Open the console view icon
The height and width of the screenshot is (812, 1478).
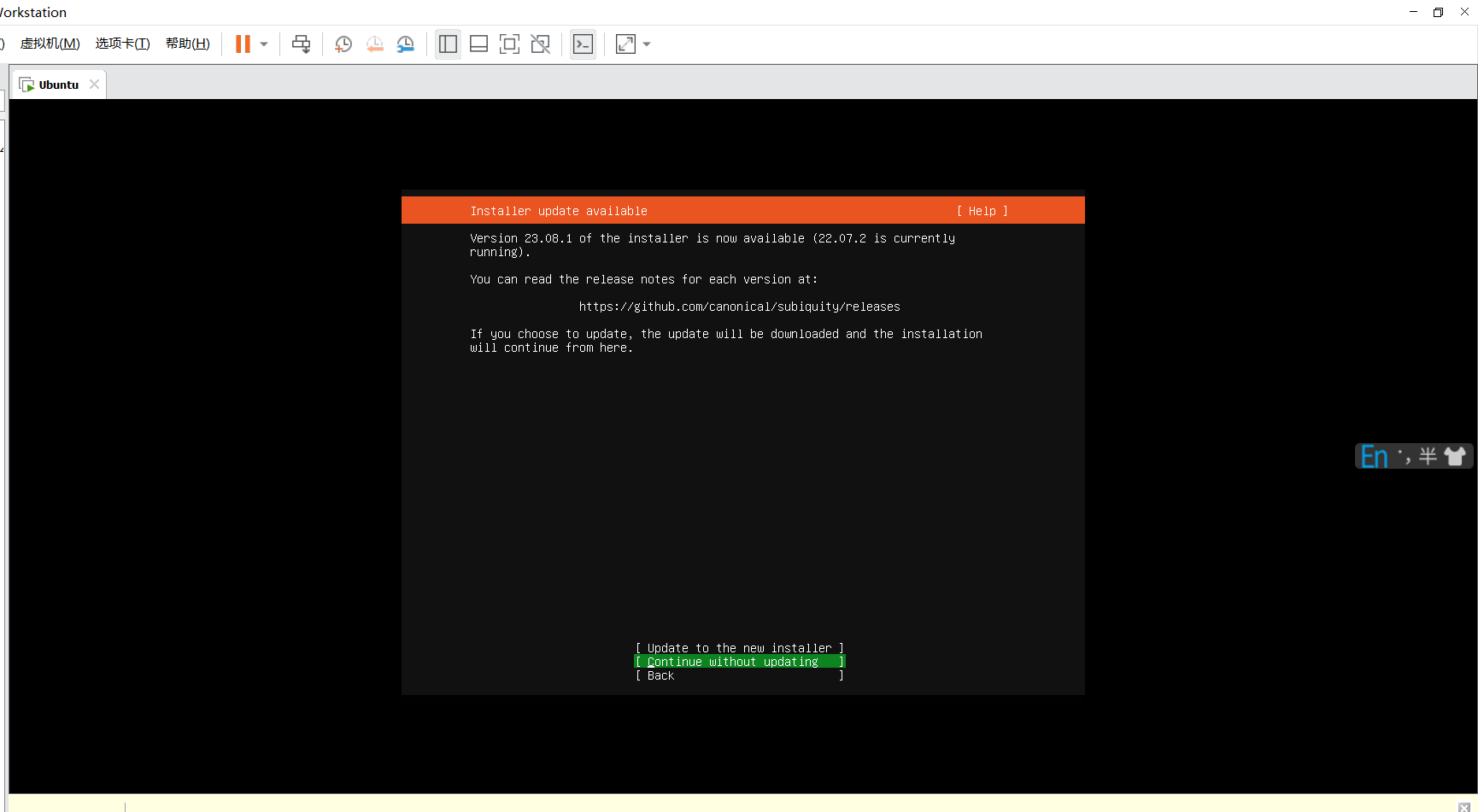[583, 44]
